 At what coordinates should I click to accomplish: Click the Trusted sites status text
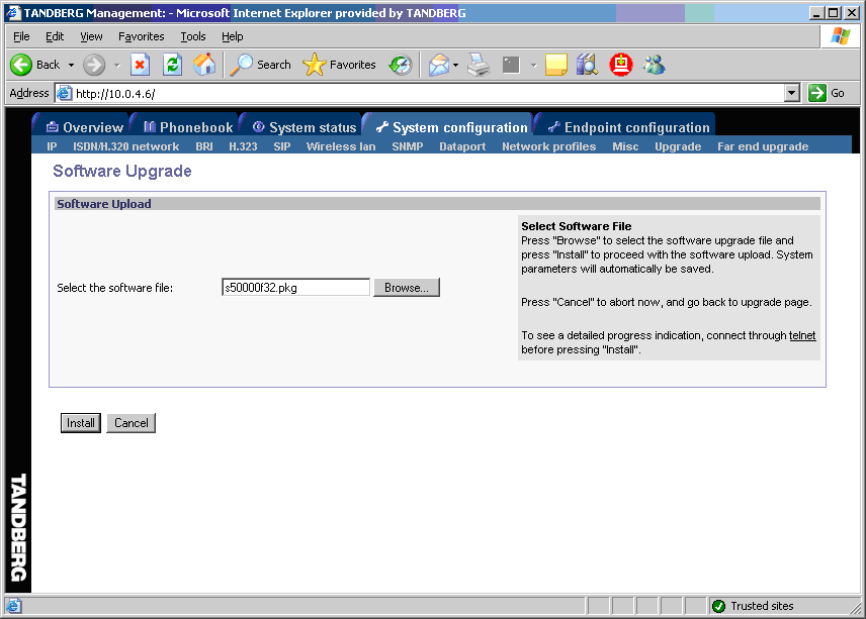(762, 606)
